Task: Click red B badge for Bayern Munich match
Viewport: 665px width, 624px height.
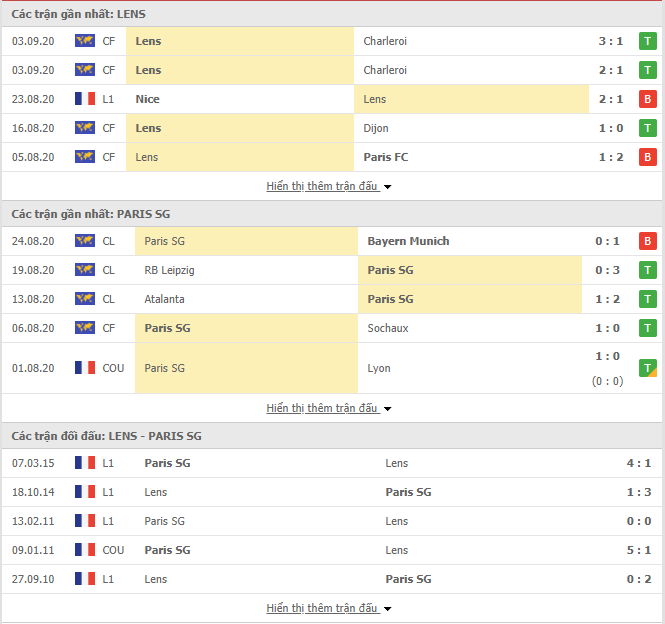Action: click(x=648, y=241)
